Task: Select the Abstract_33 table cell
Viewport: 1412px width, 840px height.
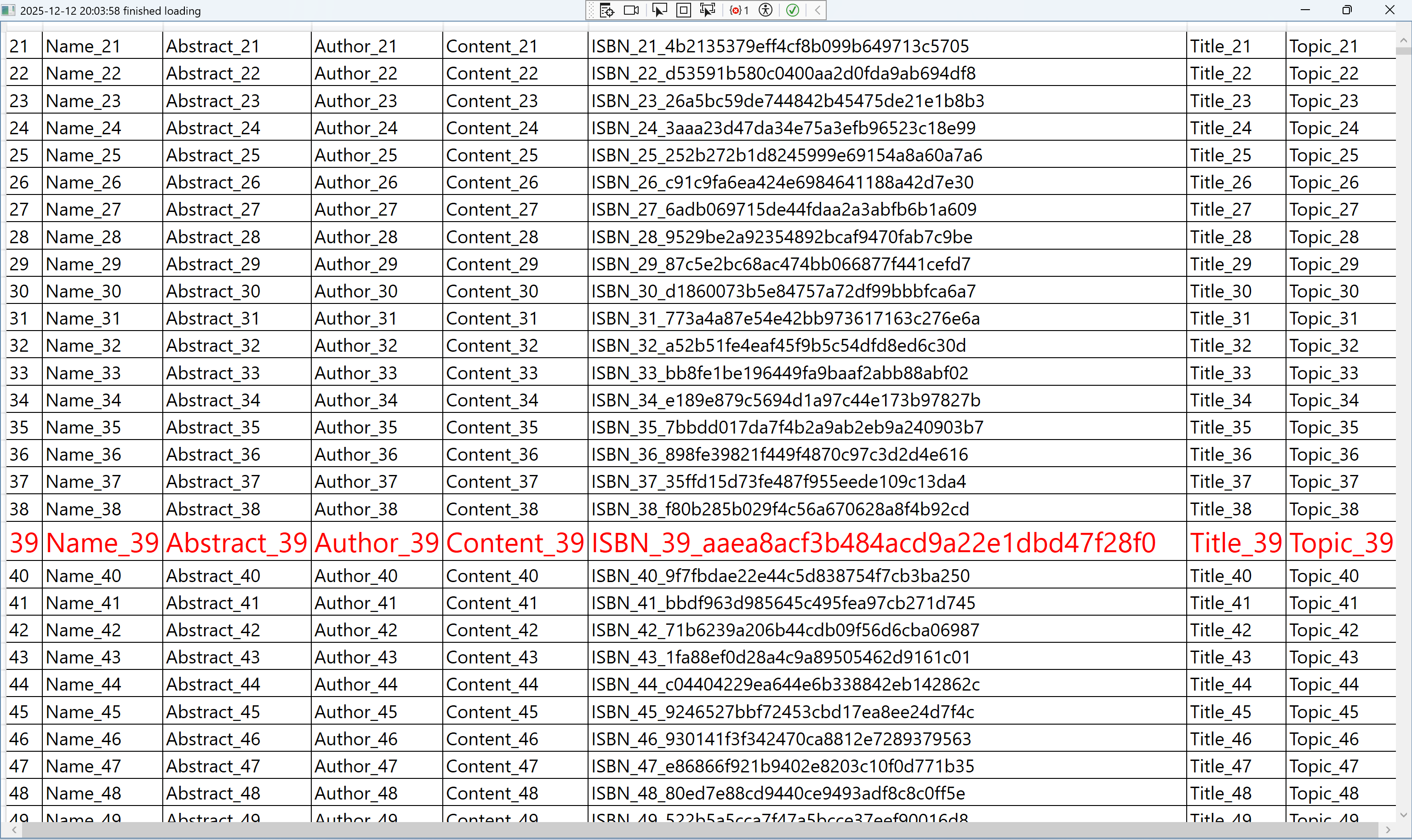Action: (213, 373)
